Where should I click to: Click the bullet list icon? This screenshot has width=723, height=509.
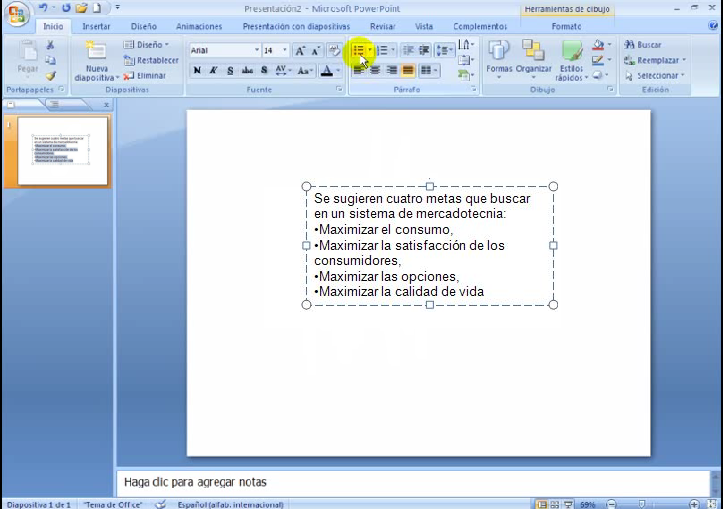pyautogui.click(x=357, y=50)
